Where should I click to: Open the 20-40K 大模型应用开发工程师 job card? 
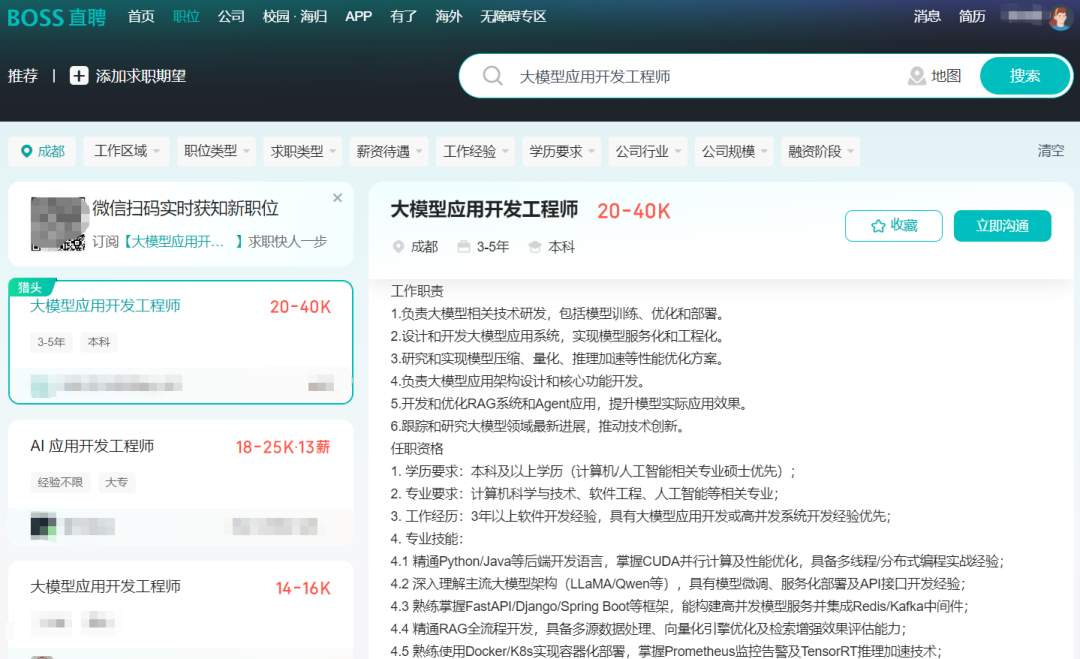click(x=180, y=342)
